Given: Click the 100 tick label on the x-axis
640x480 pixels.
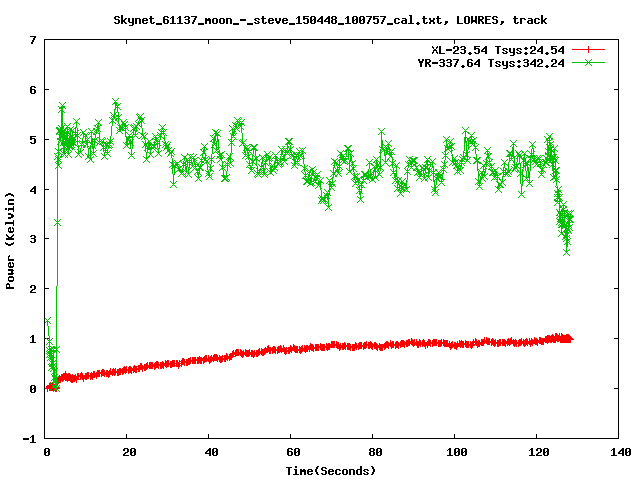Looking at the screenshot, I should point(455,452).
